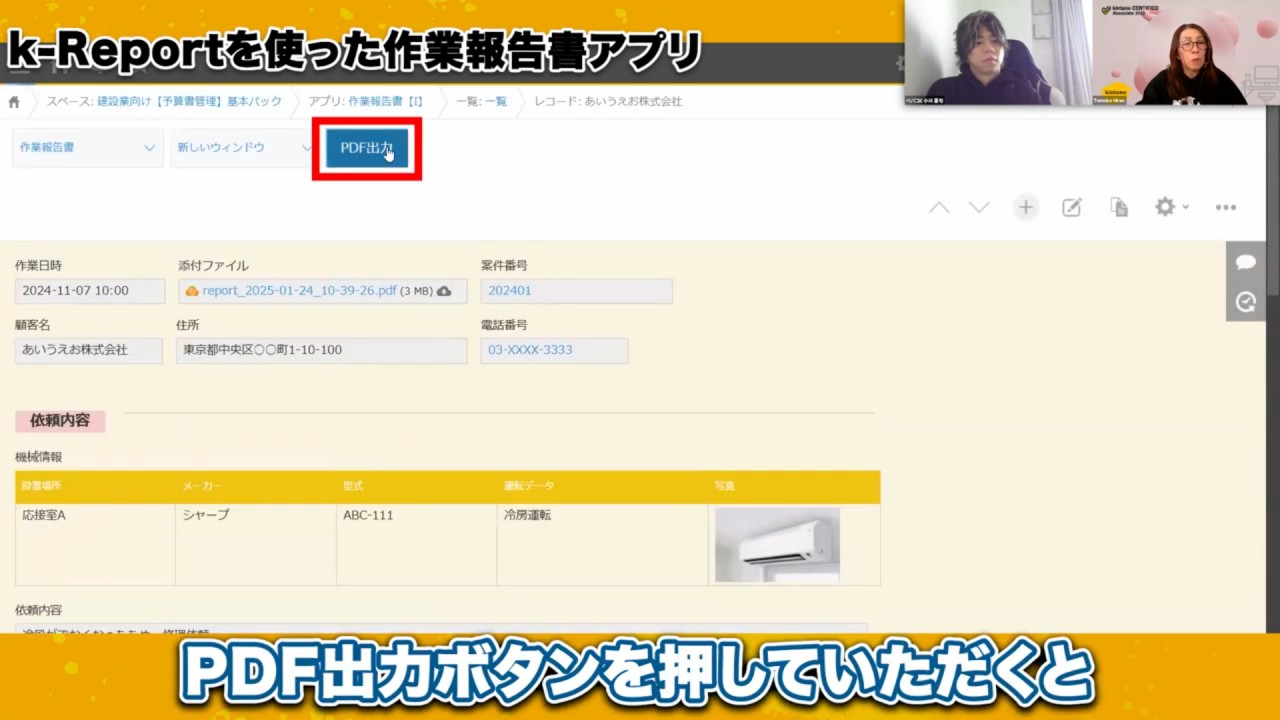This screenshot has height=720, width=1280.
Task: Go to the next record with the down chevron
Action: click(x=979, y=207)
